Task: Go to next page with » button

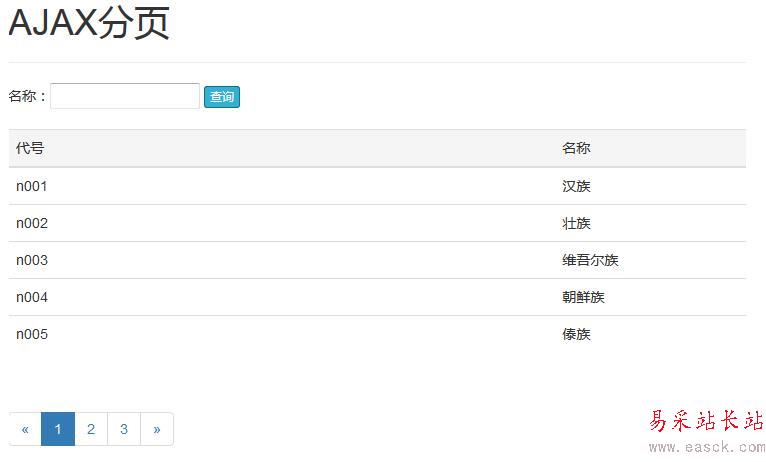Action: [x=157, y=429]
